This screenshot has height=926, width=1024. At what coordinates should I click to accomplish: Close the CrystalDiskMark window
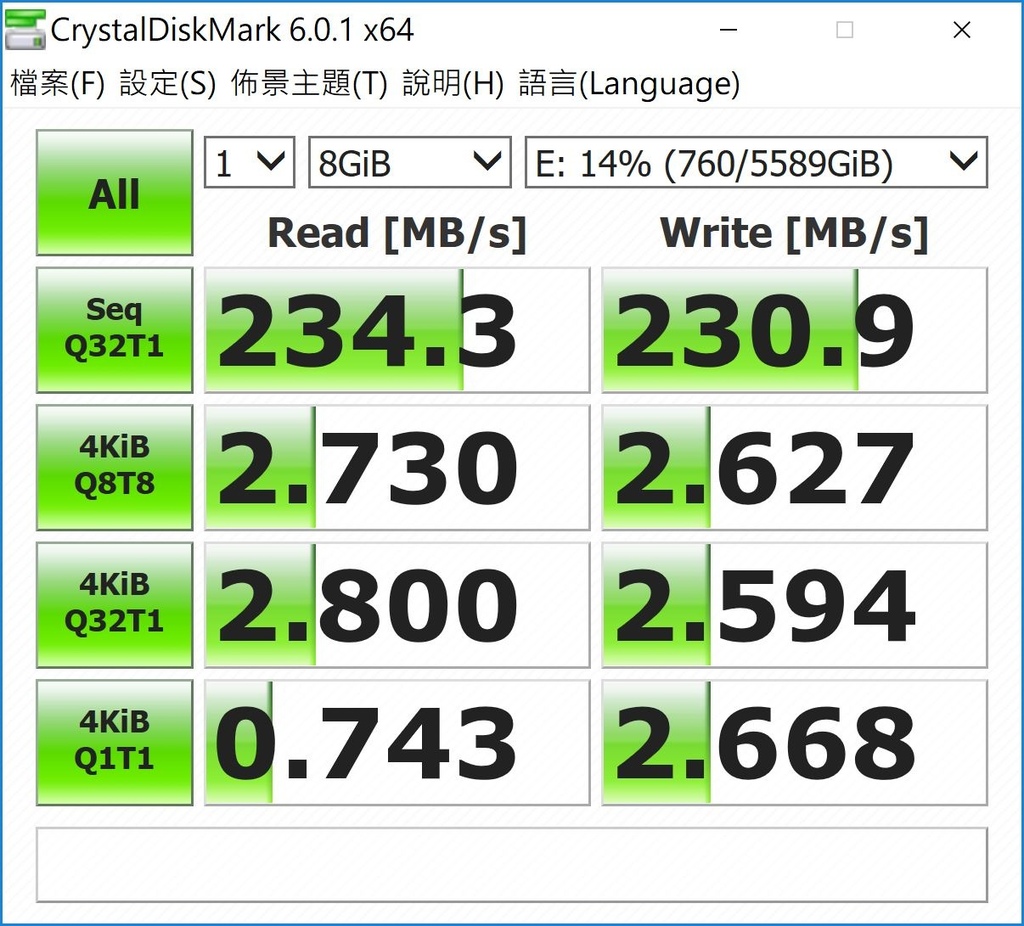[961, 30]
